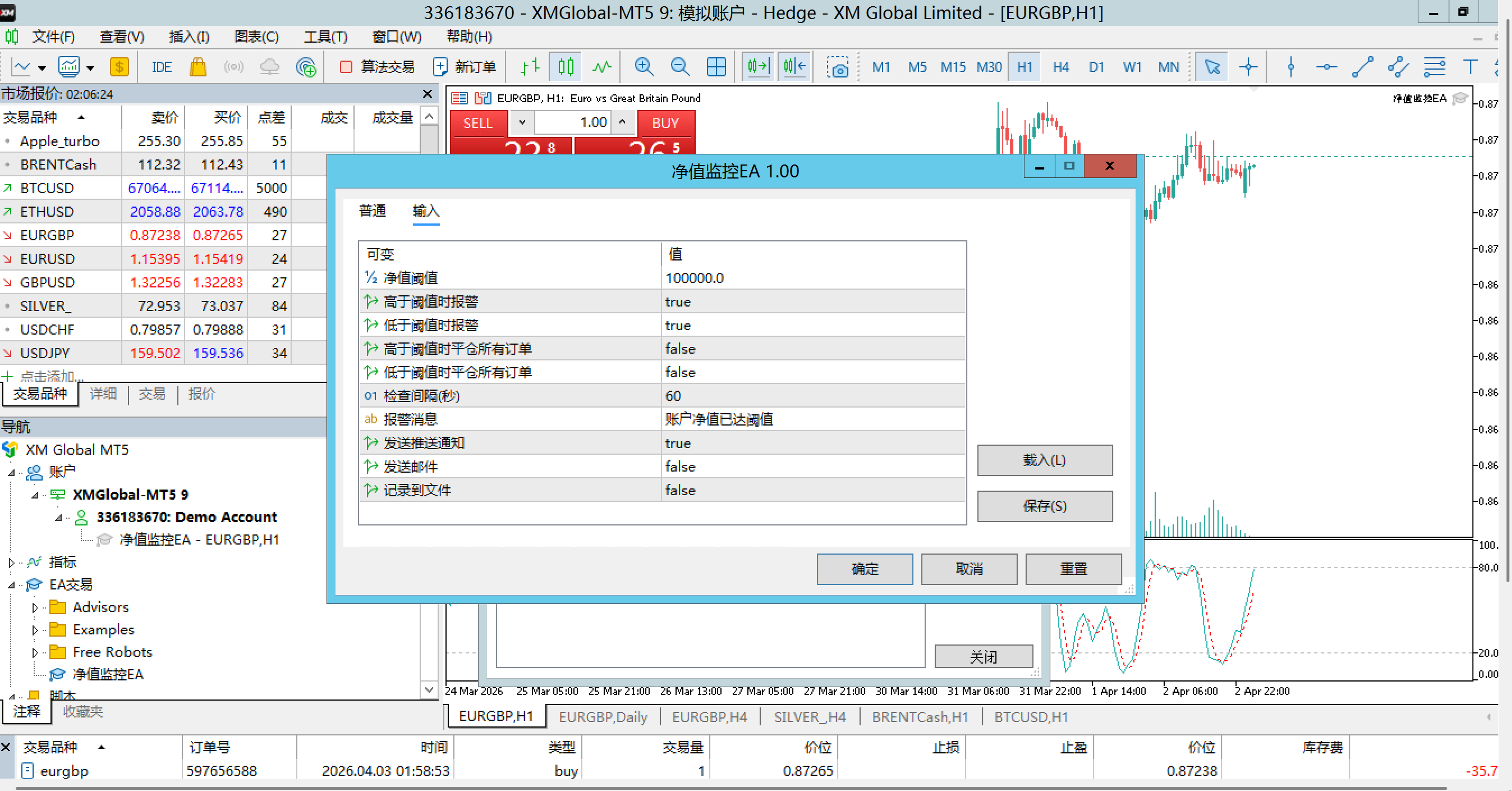1512x791 pixels.
Task: Open the 图表(C) menu
Action: coord(256,37)
